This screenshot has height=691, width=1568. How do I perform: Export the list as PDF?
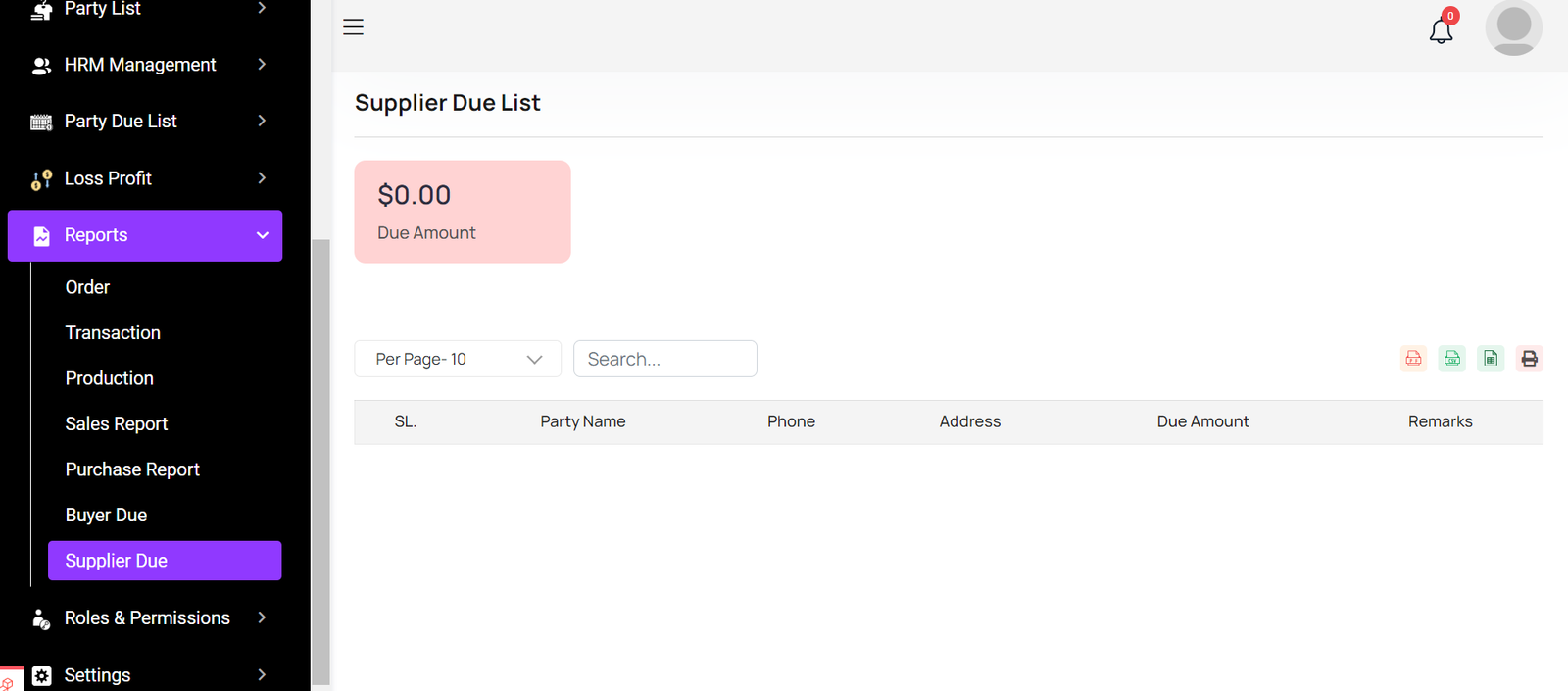tap(1413, 359)
